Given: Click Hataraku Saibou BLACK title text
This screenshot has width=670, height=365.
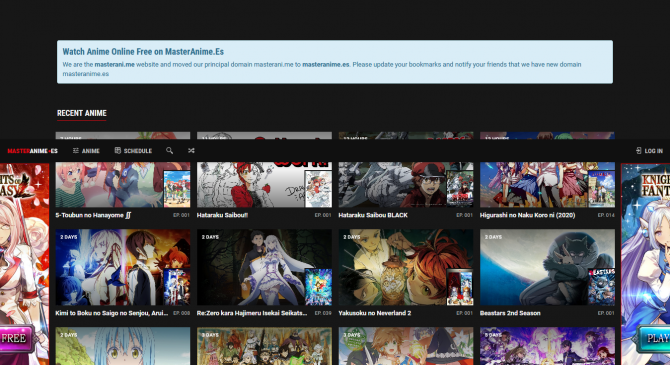Looking at the screenshot, I should pos(373,215).
